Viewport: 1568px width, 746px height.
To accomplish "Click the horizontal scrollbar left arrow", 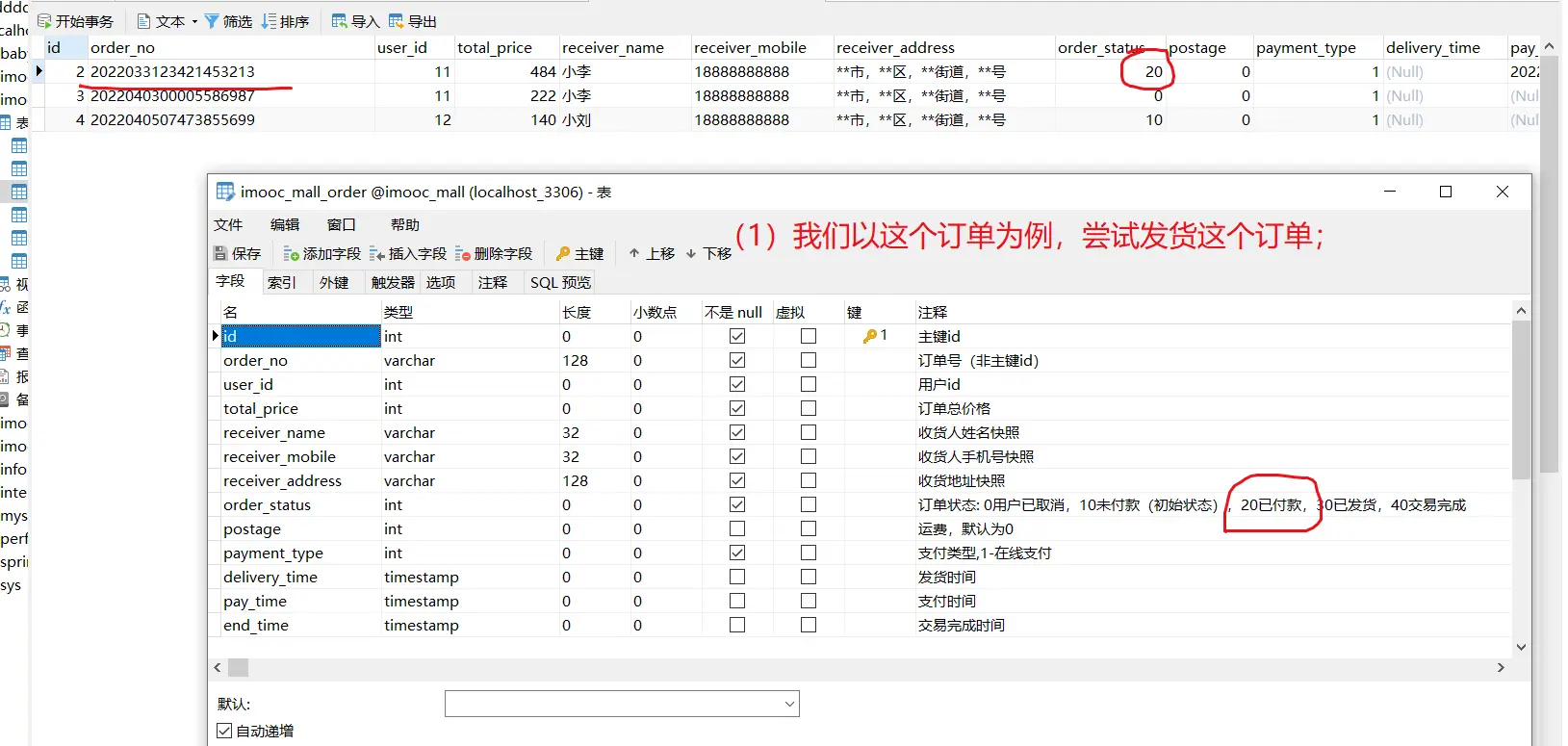I will (218, 667).
